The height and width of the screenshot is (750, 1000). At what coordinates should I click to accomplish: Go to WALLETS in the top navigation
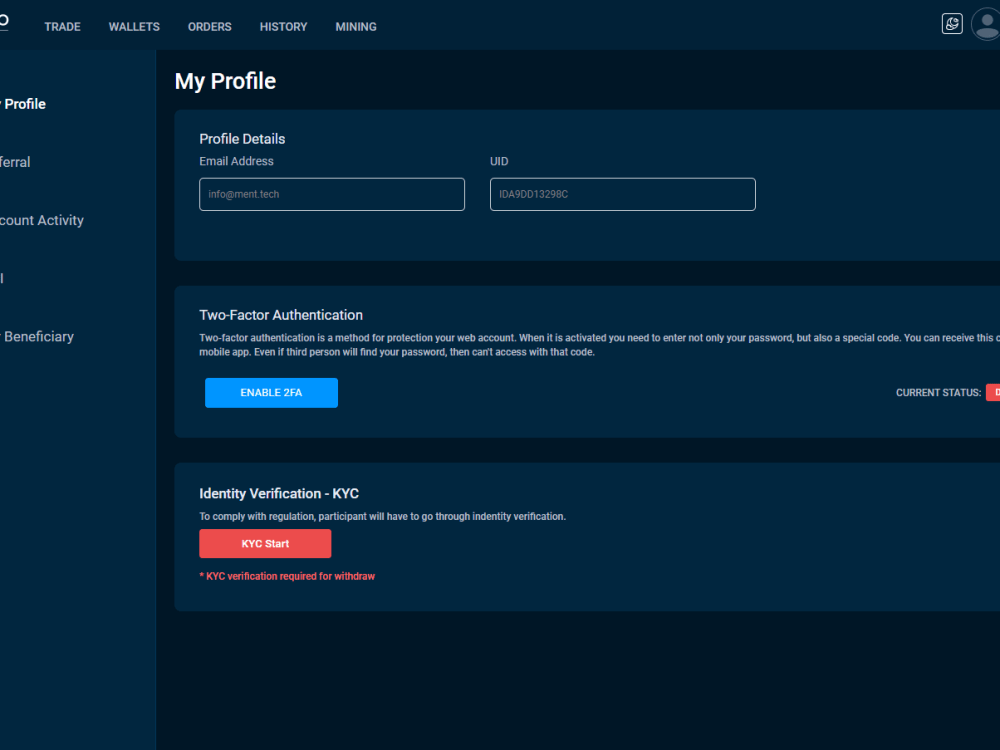click(x=134, y=27)
